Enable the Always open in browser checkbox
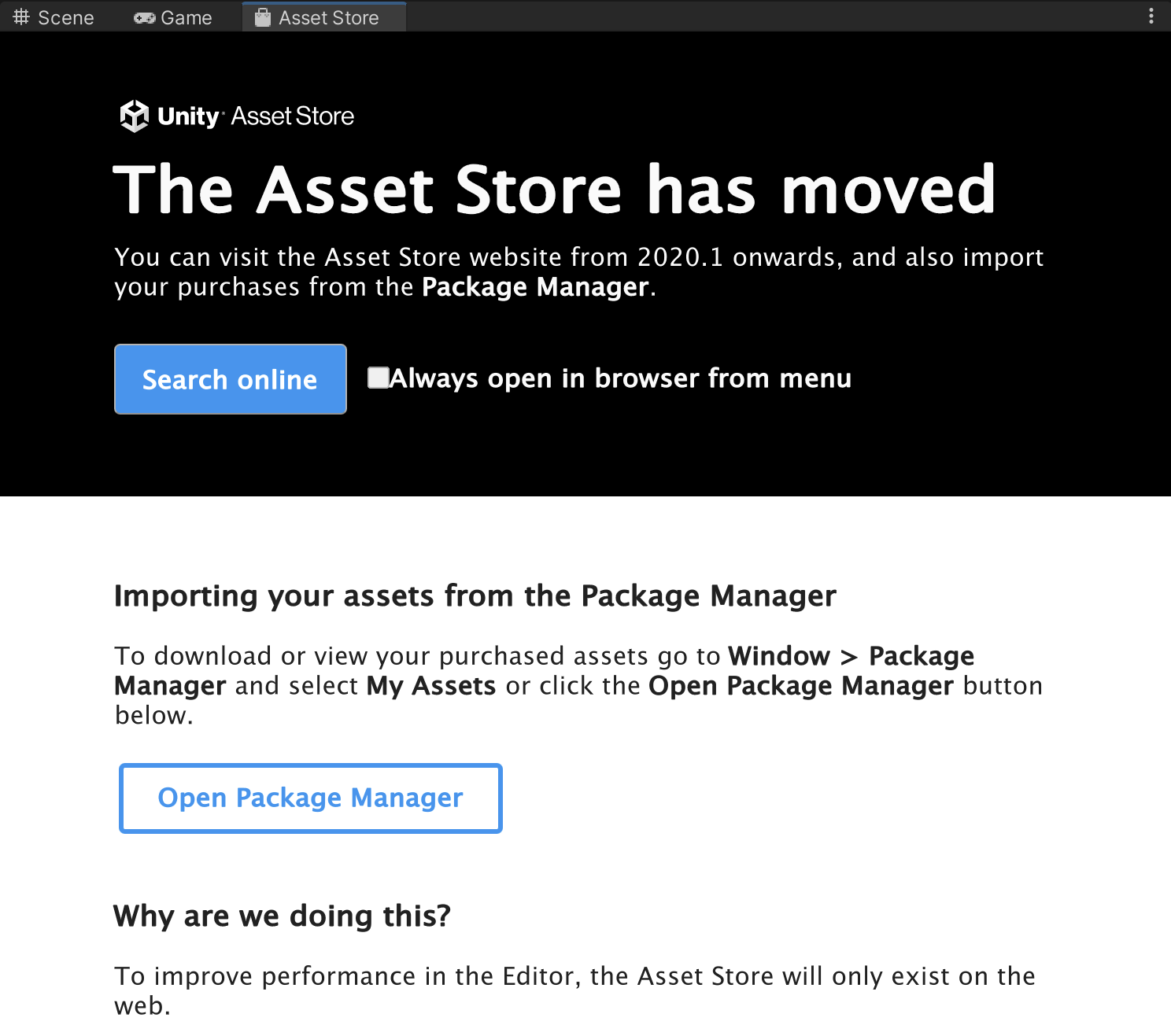Image resolution: width=1171 pixels, height=1036 pixels. coord(379,378)
